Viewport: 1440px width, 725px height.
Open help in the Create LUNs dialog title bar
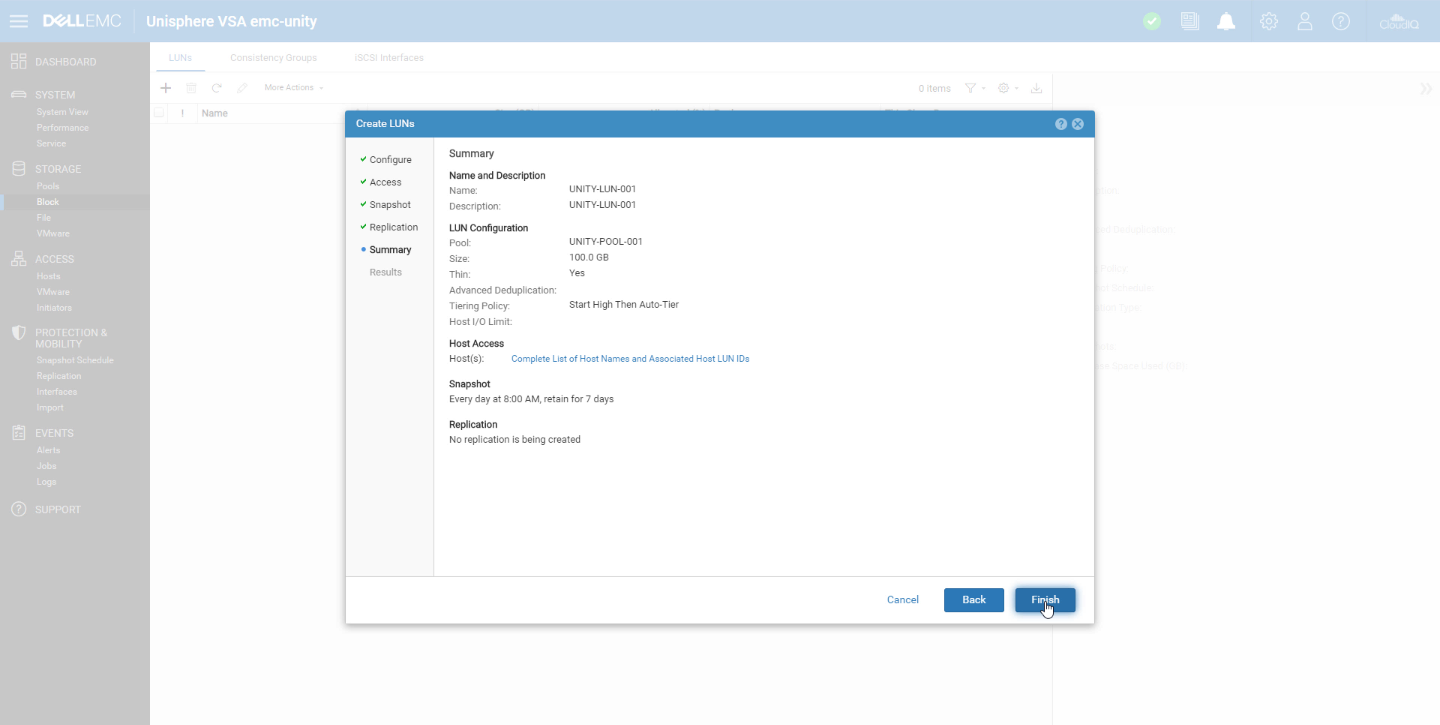1061,124
